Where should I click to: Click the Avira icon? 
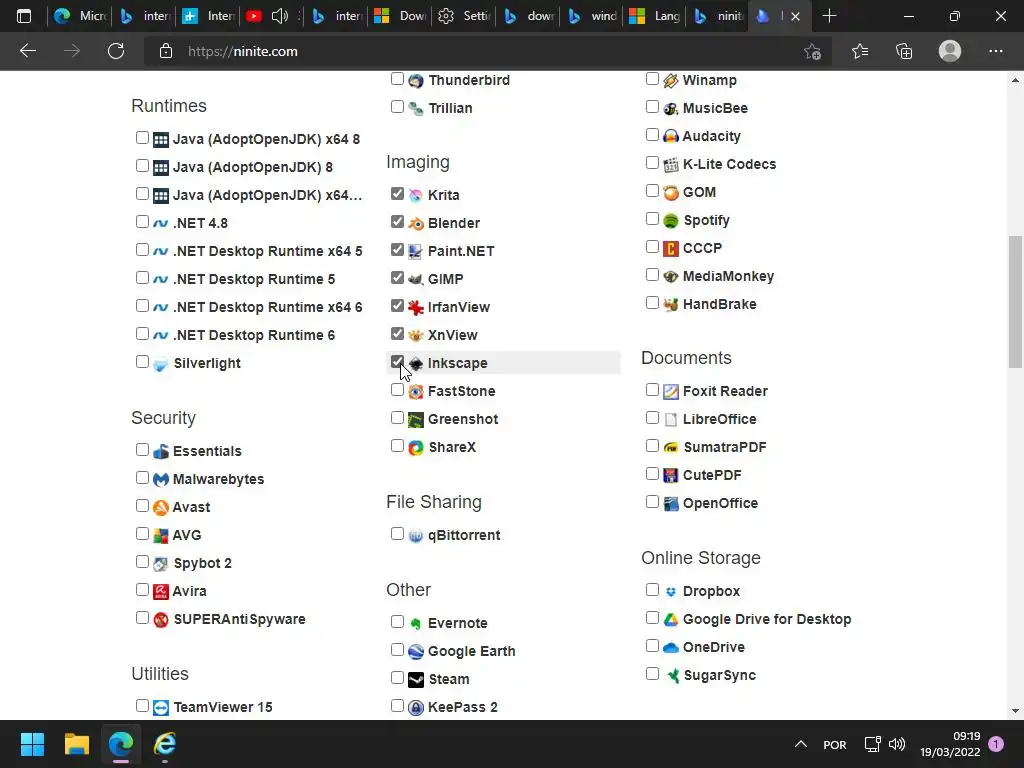(x=161, y=591)
